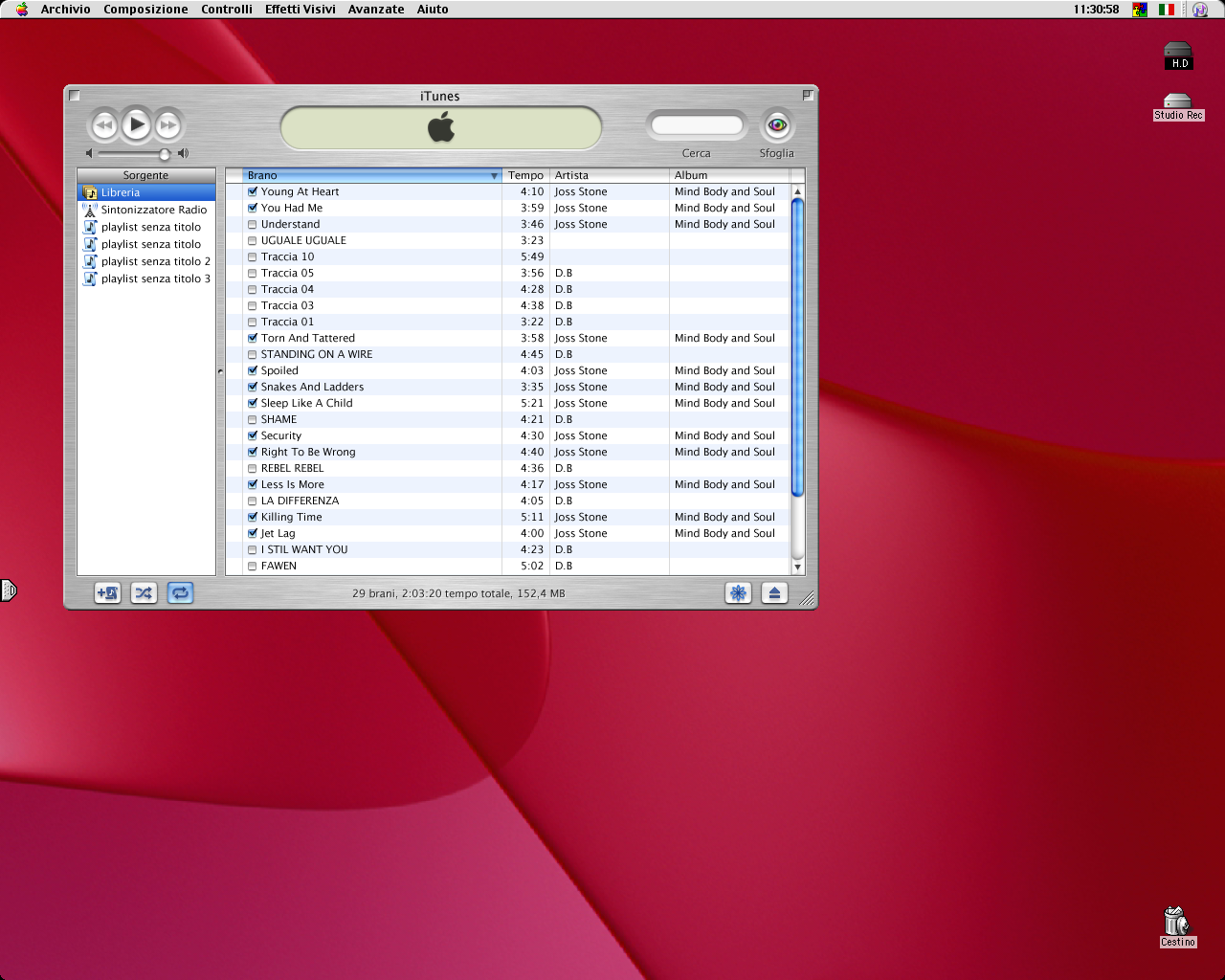
Task: Click the Apple menu icon
Action: (x=22, y=9)
